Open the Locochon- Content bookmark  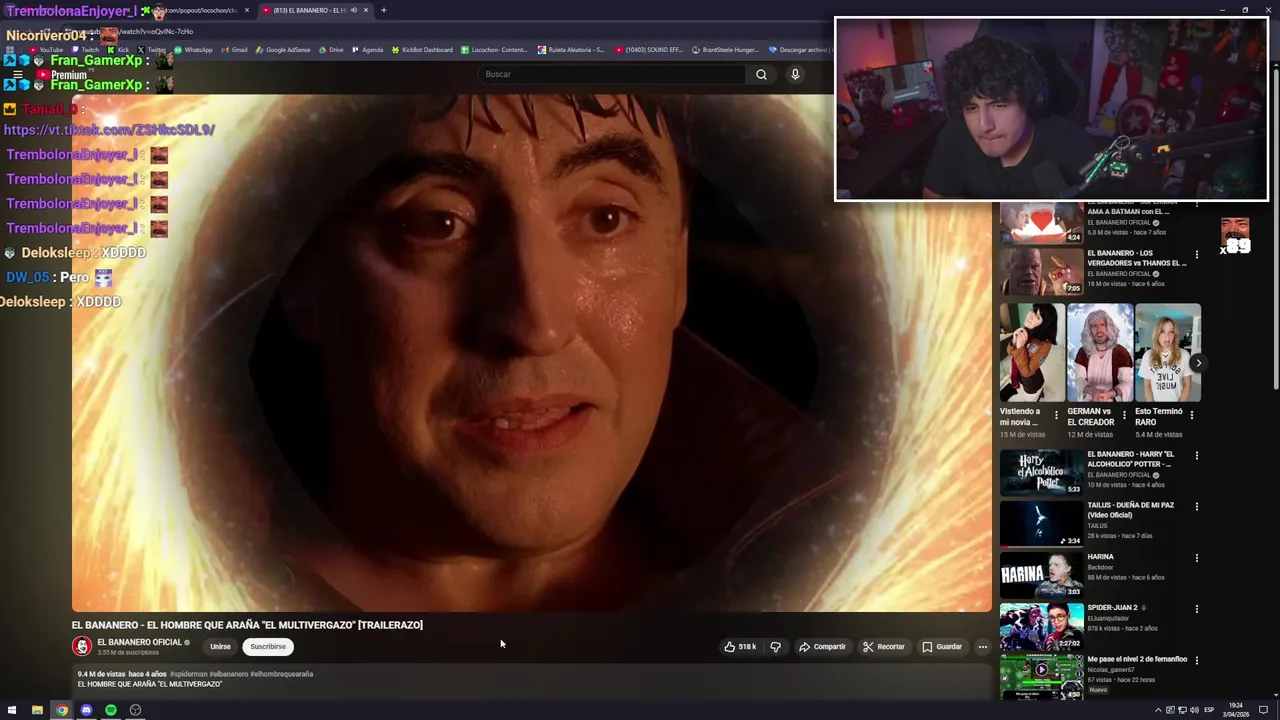[494, 50]
